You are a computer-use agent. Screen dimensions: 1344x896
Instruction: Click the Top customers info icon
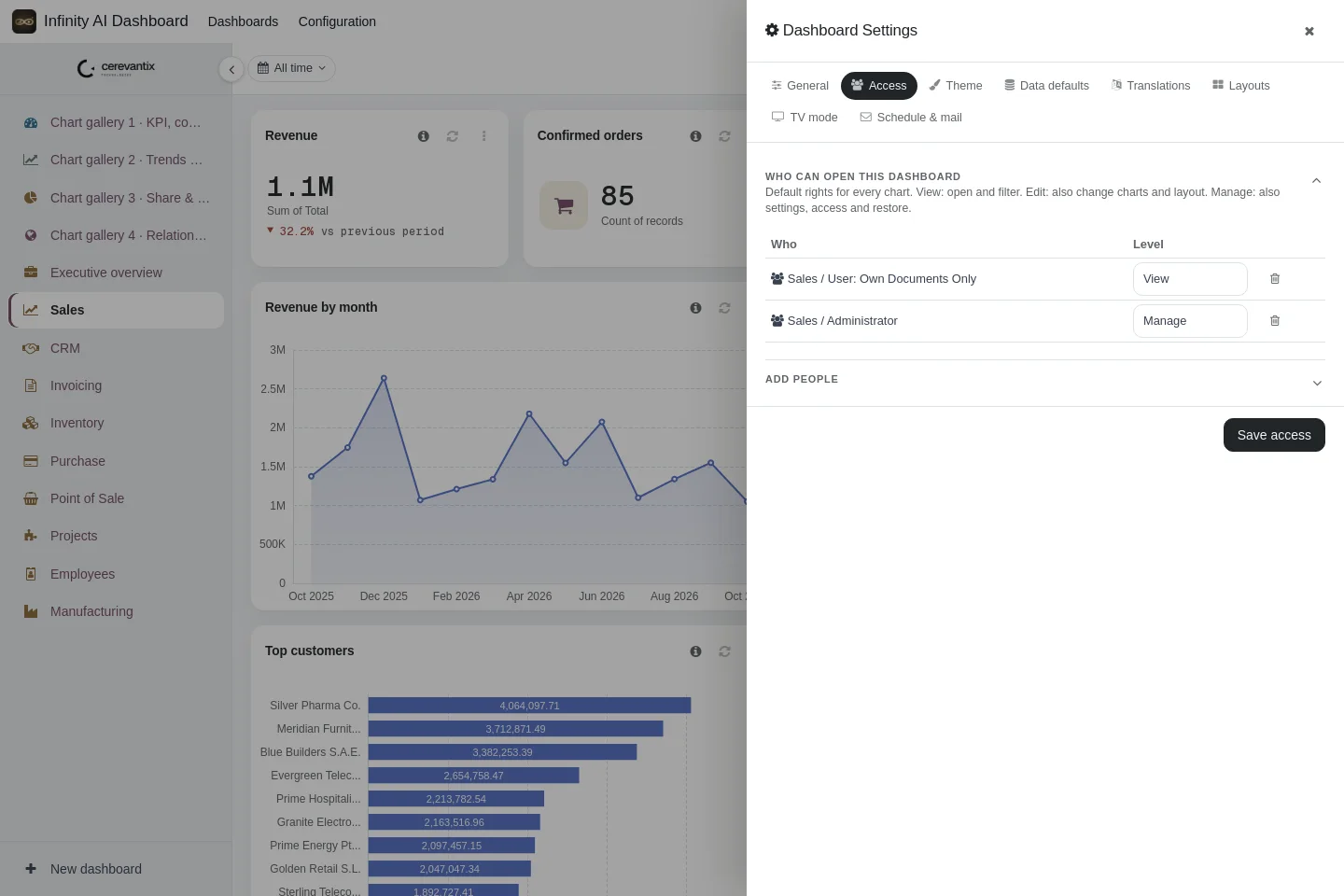point(695,651)
